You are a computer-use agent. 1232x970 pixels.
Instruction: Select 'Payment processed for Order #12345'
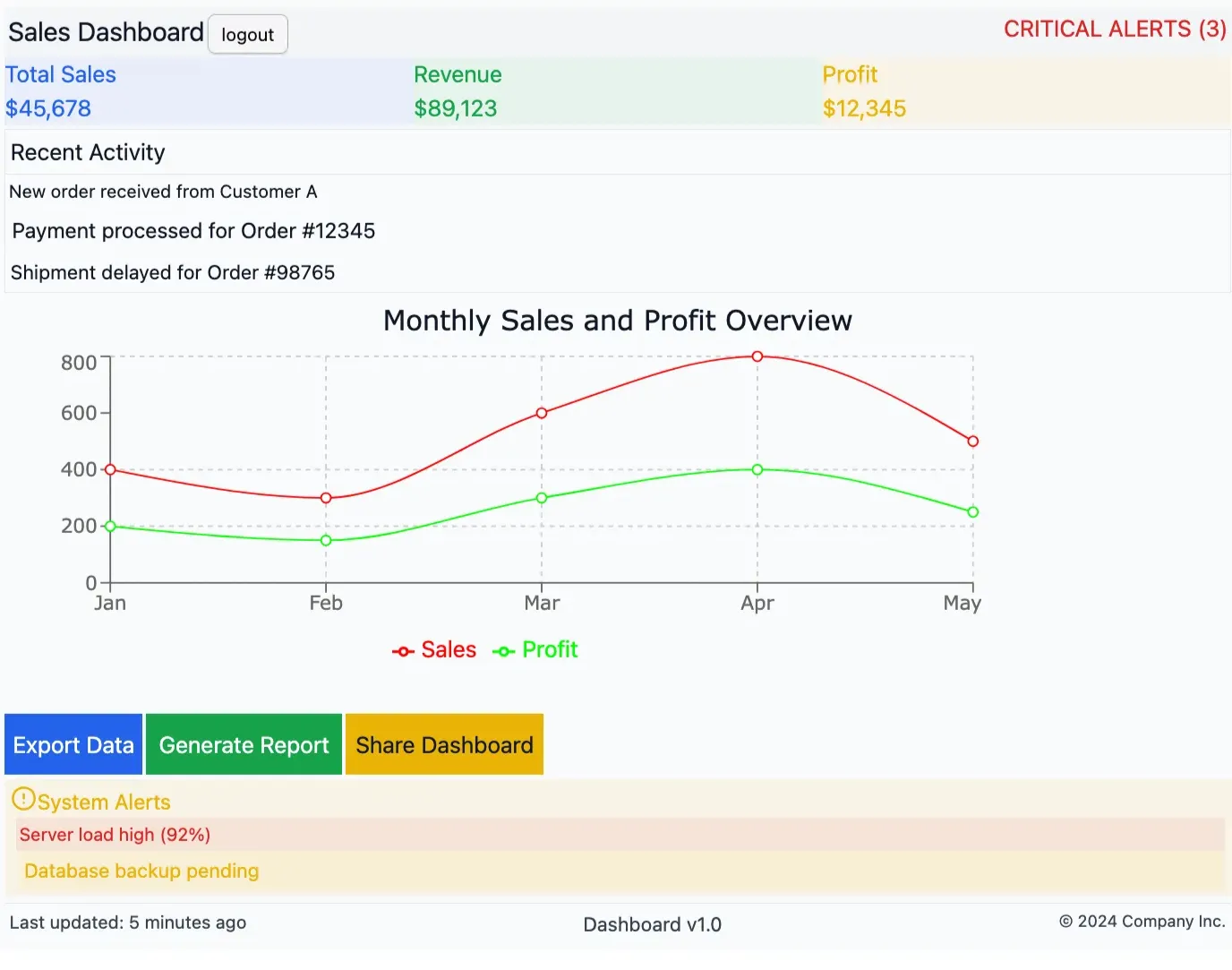click(x=193, y=231)
